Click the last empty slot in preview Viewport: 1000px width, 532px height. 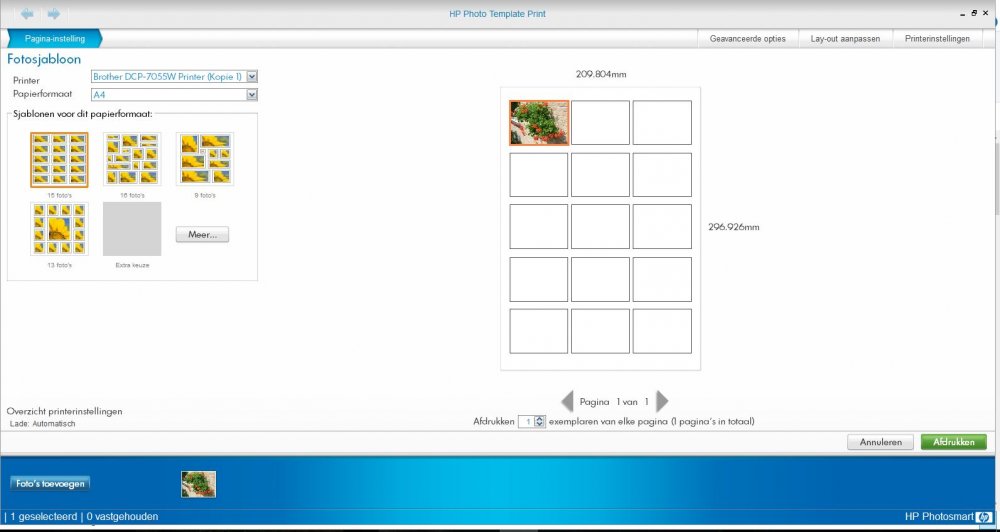tap(662, 331)
